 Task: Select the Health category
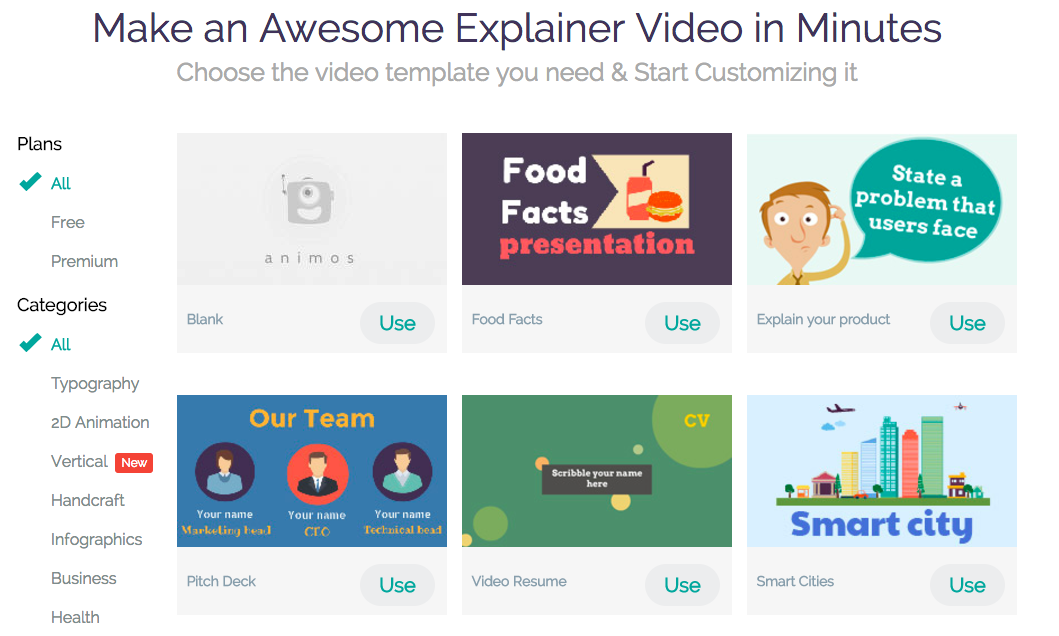click(75, 617)
